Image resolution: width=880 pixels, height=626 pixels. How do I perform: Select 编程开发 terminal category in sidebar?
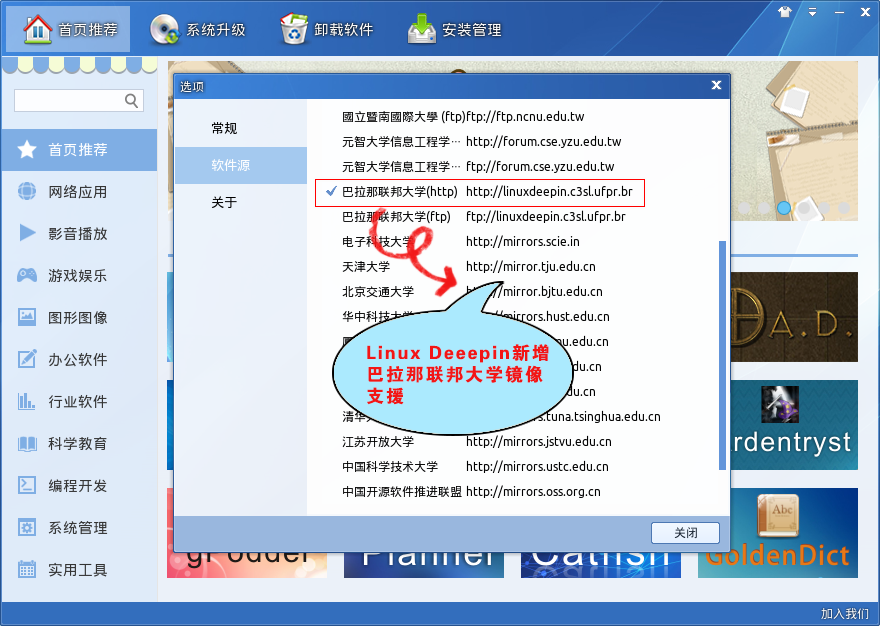(x=79, y=486)
